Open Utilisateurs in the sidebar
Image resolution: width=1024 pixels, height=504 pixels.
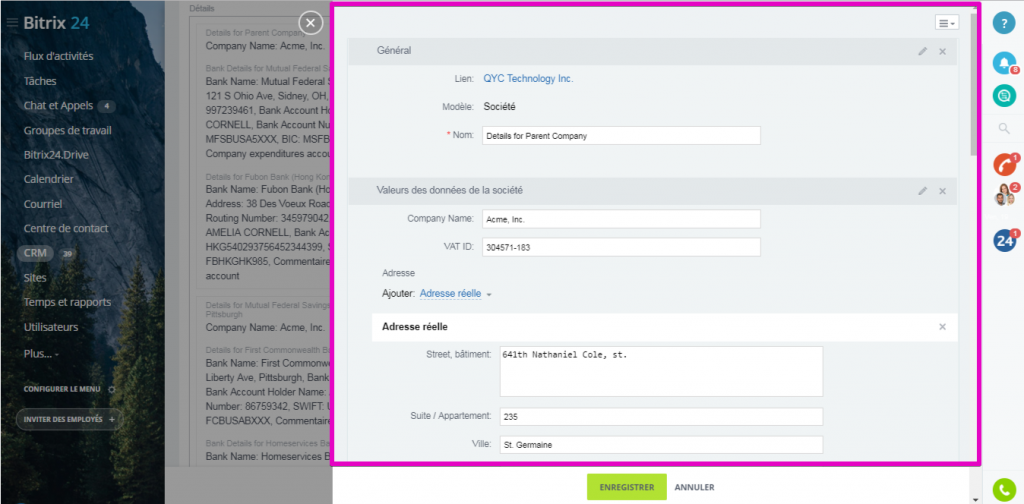[x=51, y=327]
